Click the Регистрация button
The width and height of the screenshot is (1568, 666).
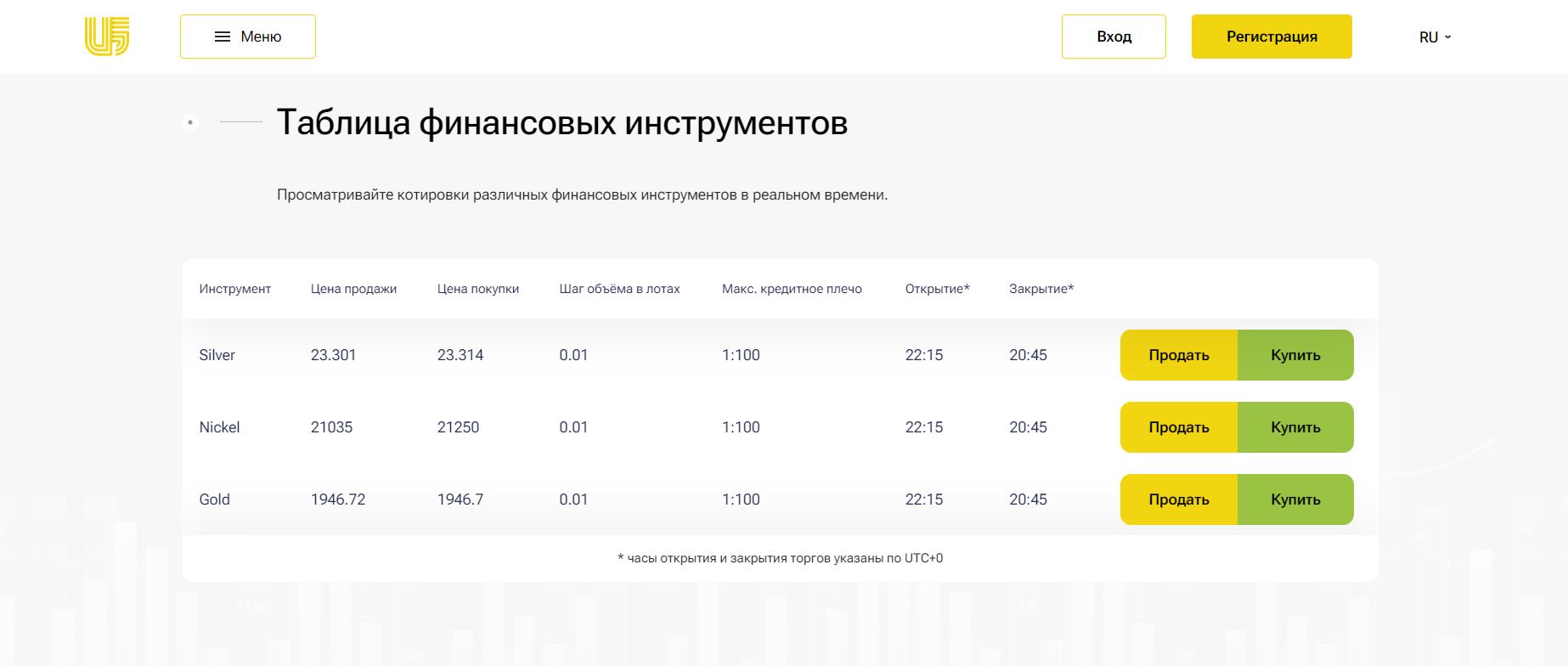tap(1271, 37)
